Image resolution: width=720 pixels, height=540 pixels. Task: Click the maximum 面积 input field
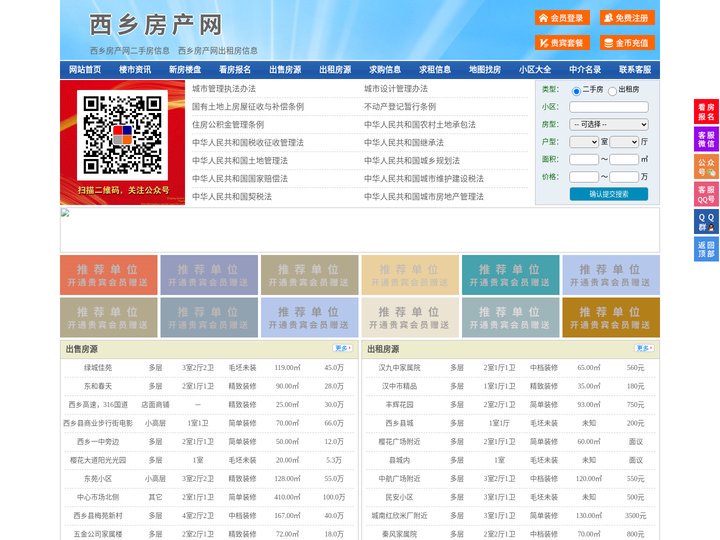pyautogui.click(x=624, y=159)
